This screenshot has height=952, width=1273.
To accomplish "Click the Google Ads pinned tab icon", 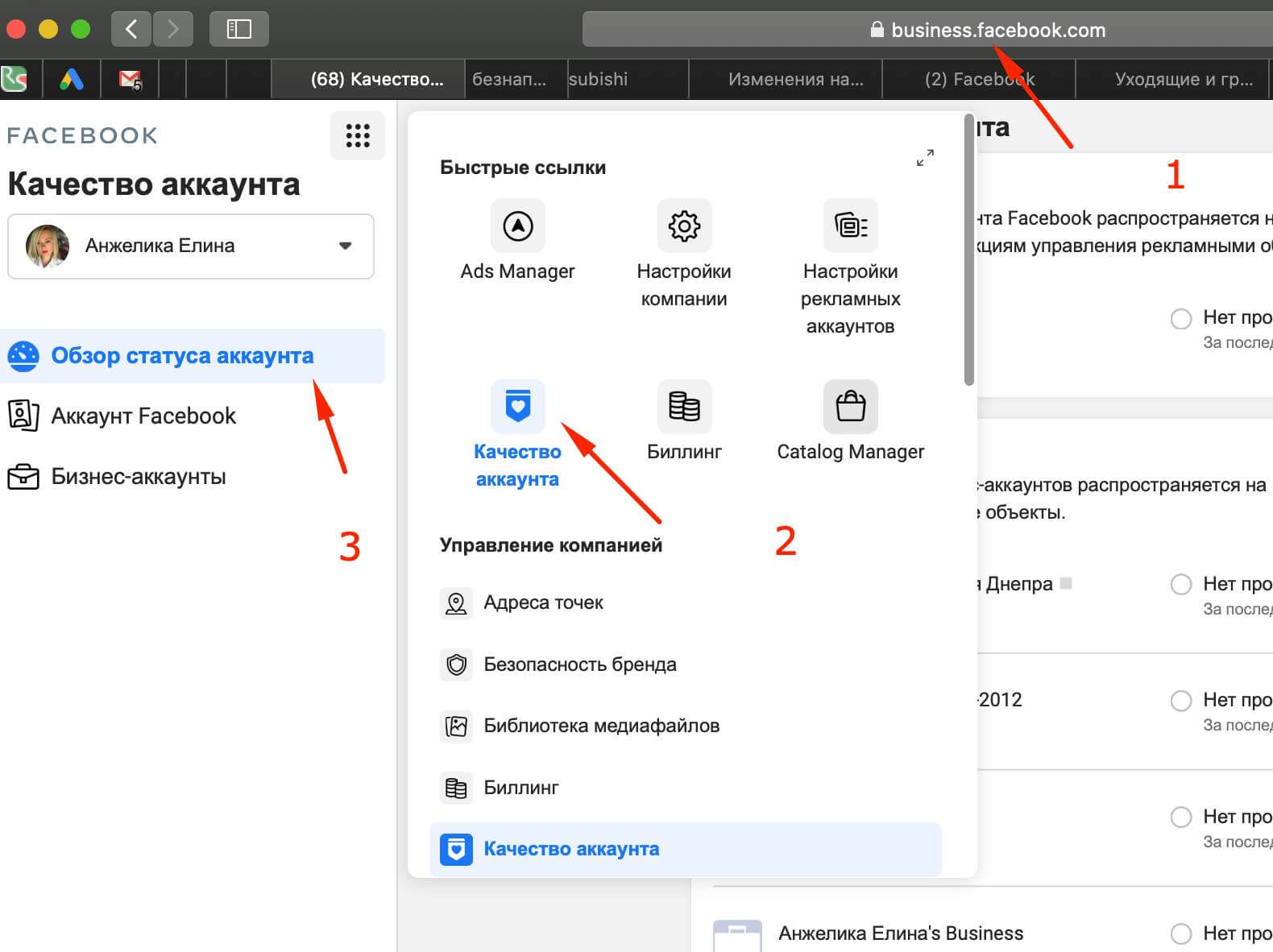I will tap(71, 79).
